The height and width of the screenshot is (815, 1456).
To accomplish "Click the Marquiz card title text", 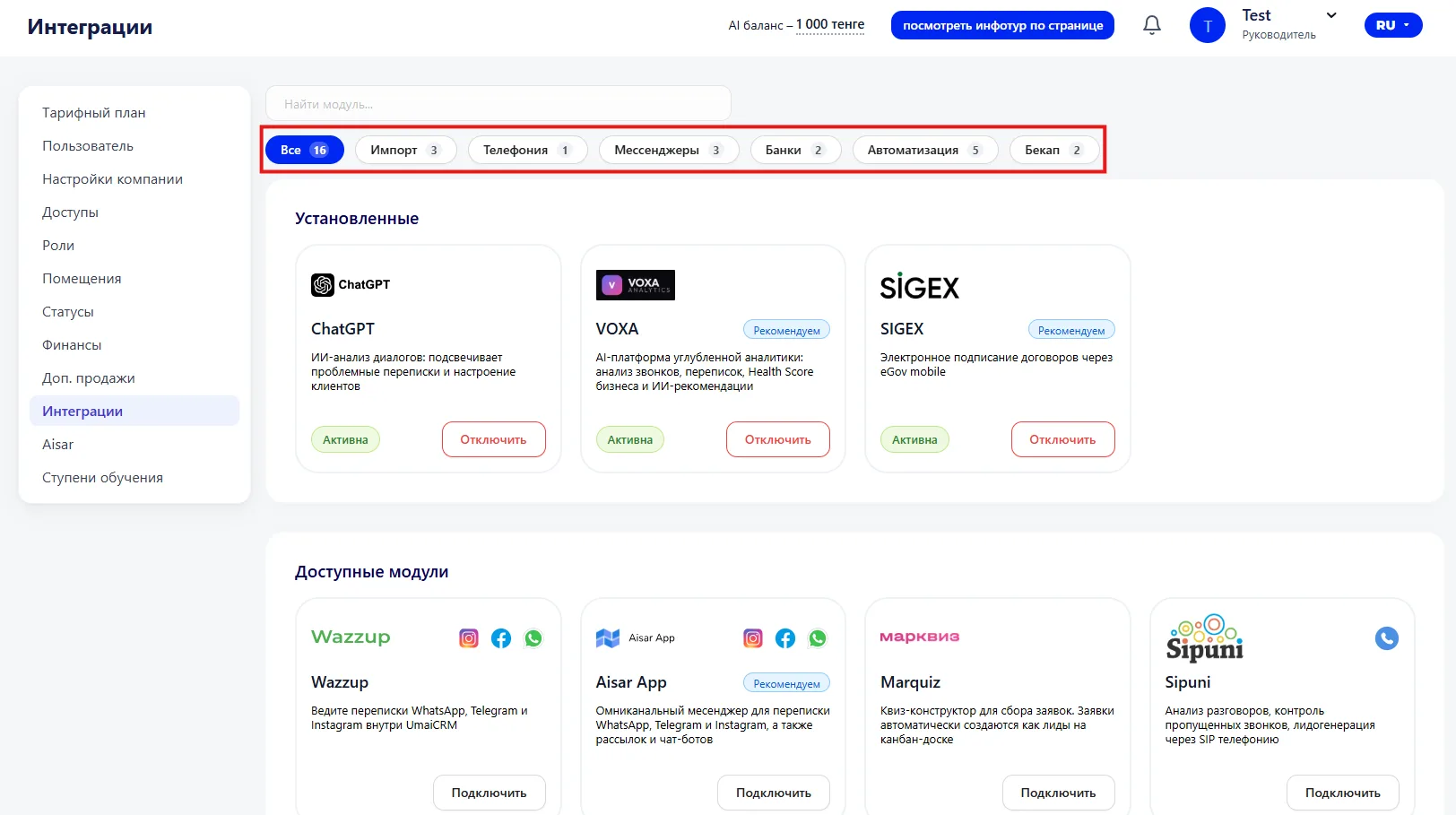I will tap(910, 682).
